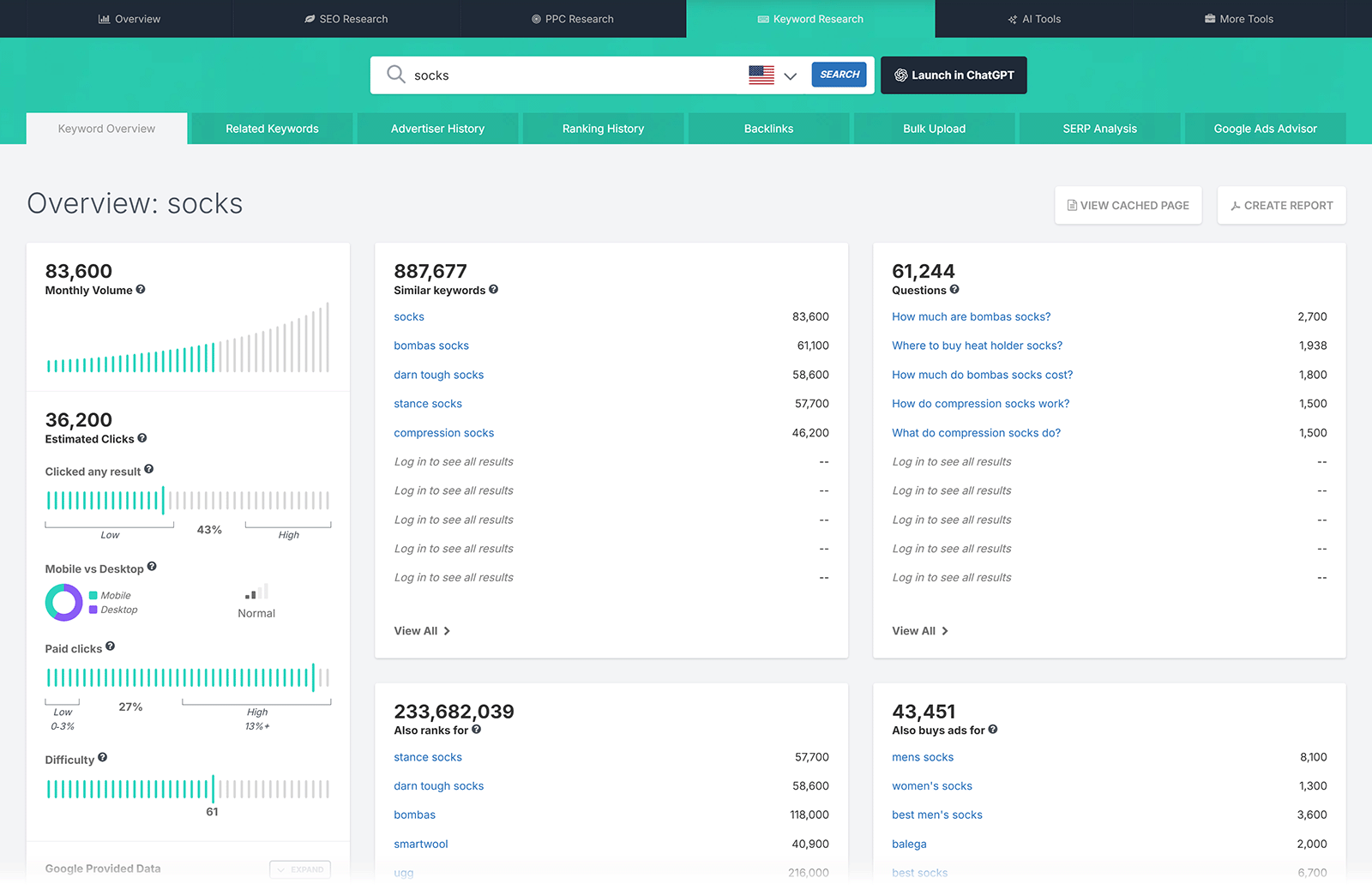The width and height of the screenshot is (1372, 890).
Task: Click inside the socks search input field
Action: [x=557, y=75]
